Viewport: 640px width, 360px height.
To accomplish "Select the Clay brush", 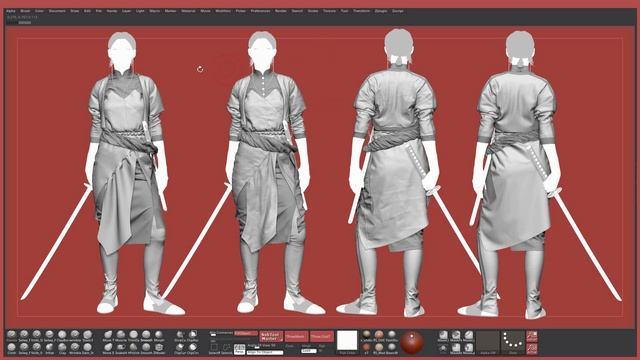I will click(x=62, y=348).
